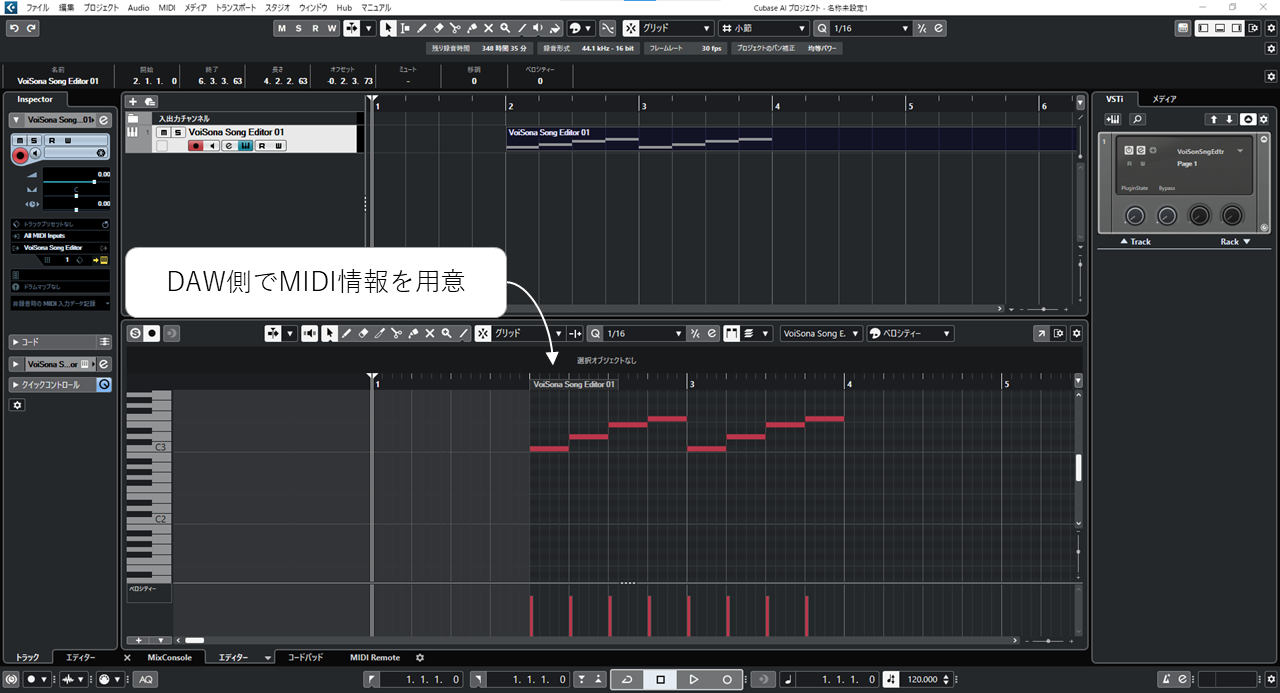Select the Erase tool in main toolbar

pos(439,28)
